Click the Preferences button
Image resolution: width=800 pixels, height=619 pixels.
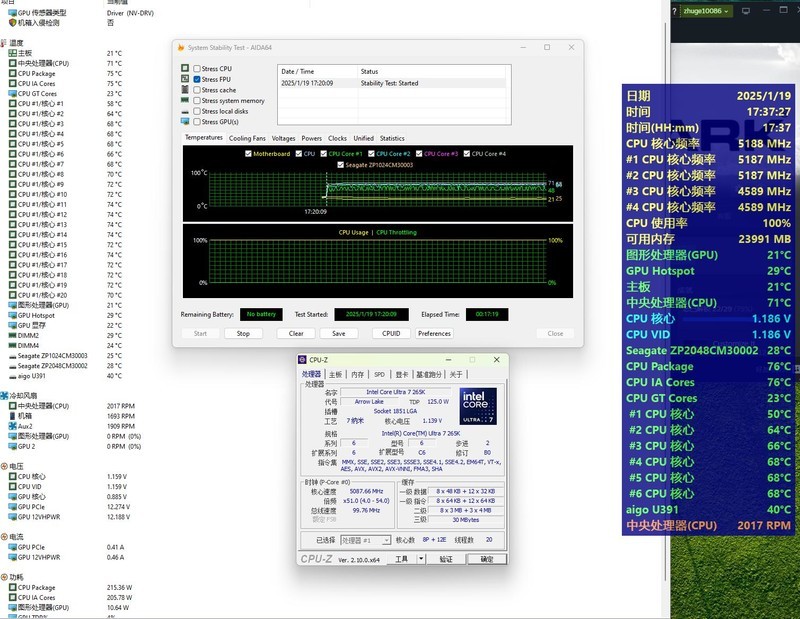pyautogui.click(x=434, y=333)
